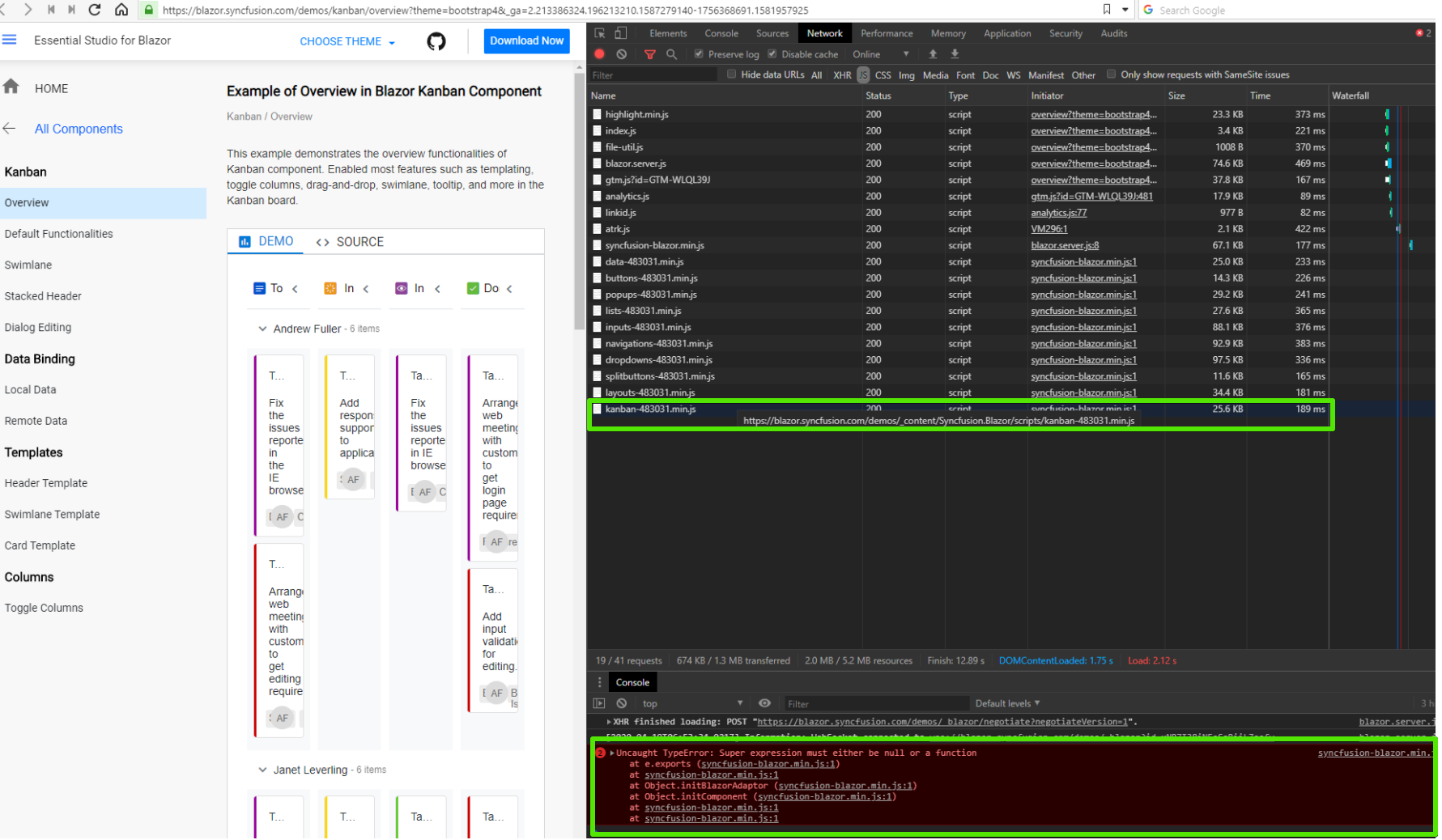This screenshot has width=1442, height=840.
Task: Click the GitHub icon in header
Action: click(436, 41)
